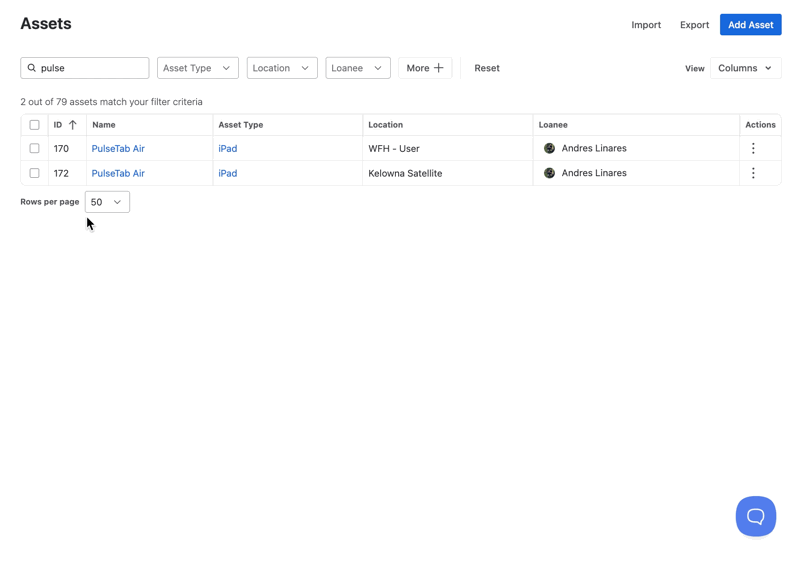Click the View label
Image resolution: width=800 pixels, height=562 pixels.
[694, 68]
